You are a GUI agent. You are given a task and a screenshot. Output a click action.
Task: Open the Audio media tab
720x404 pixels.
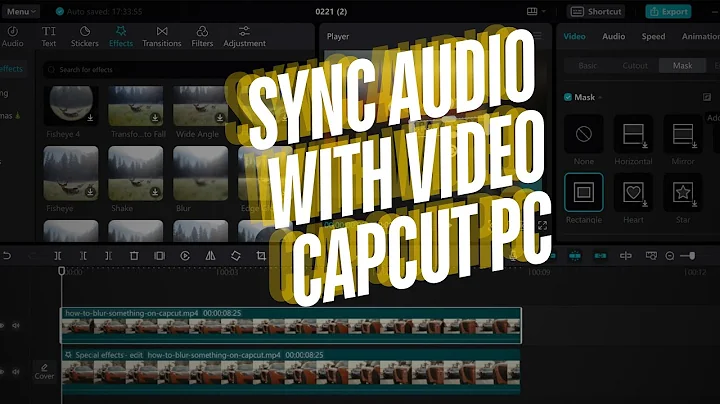12,37
